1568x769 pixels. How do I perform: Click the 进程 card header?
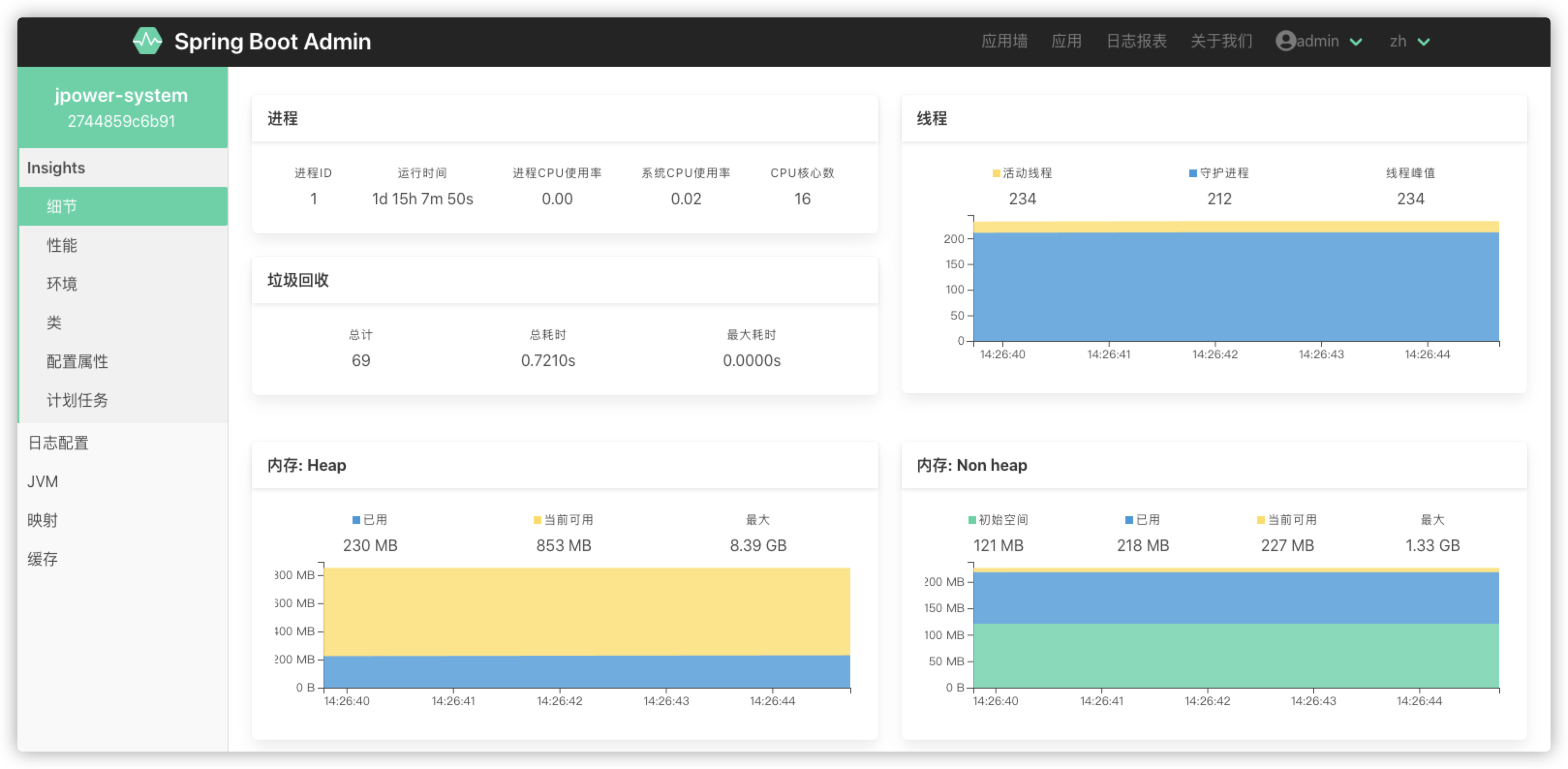pos(565,119)
